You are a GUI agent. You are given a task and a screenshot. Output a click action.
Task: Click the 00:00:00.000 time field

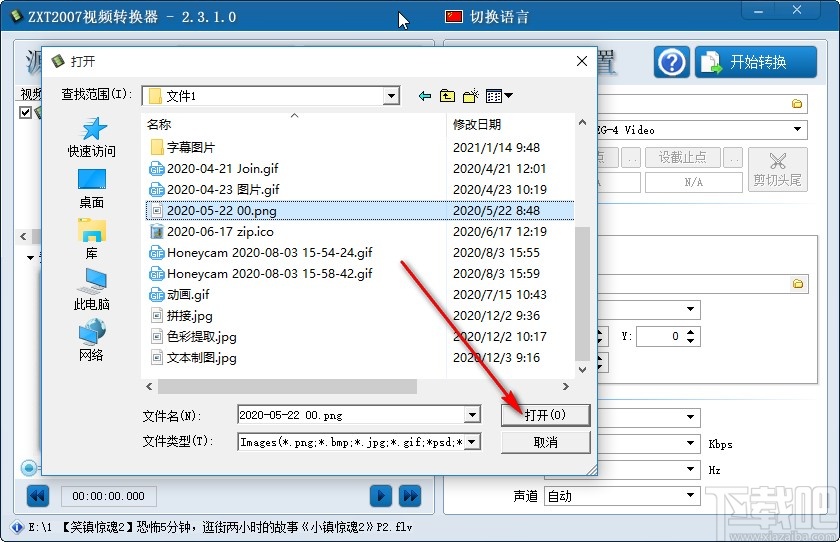pos(109,496)
